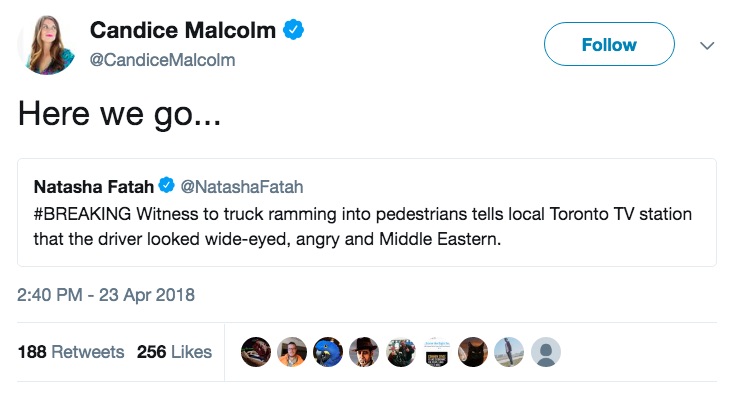Screen dimensions: 746x395
Task: View the 256 Likes list
Action: (x=174, y=352)
